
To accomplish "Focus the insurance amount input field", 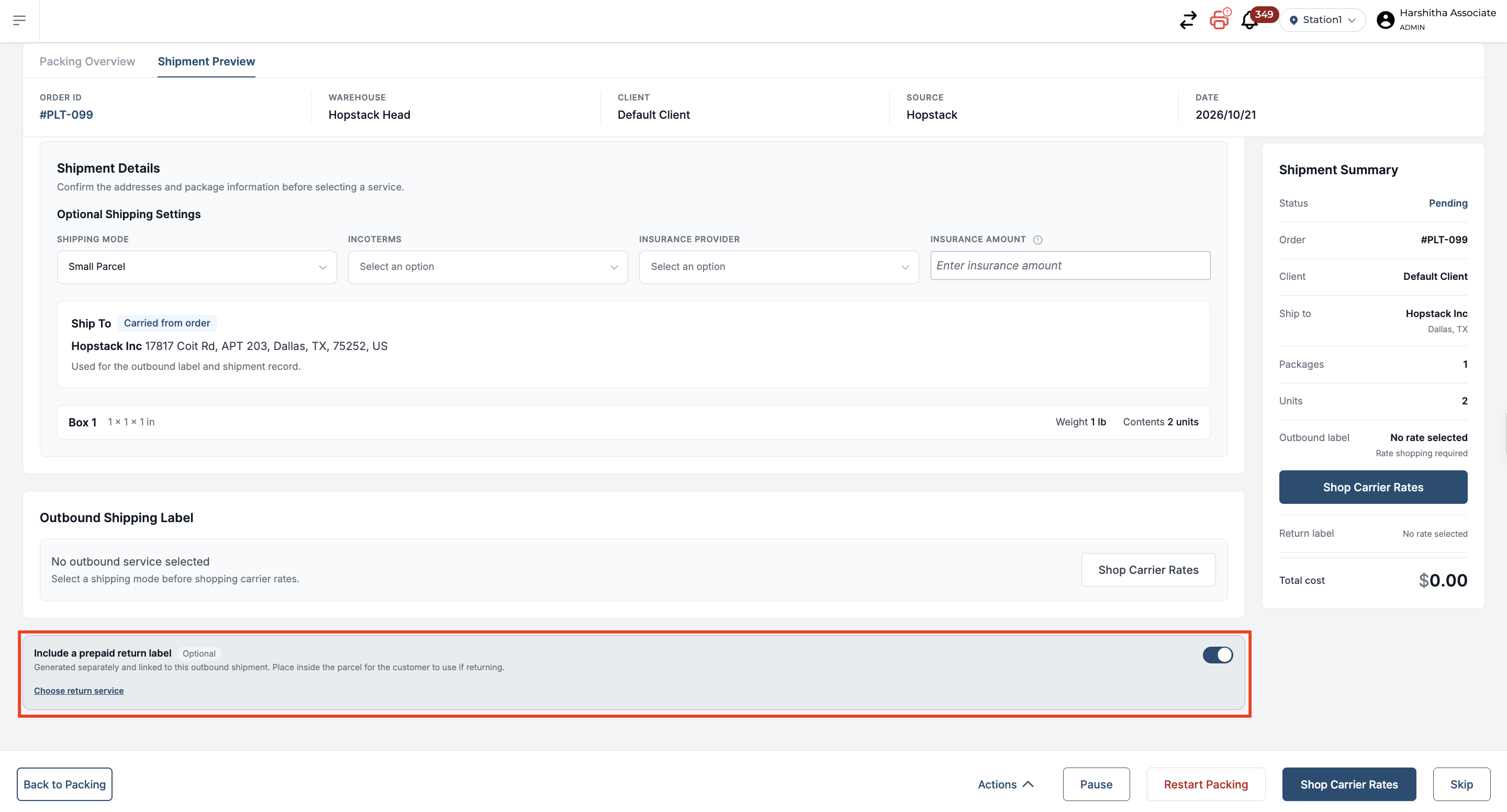I will coord(1070,266).
